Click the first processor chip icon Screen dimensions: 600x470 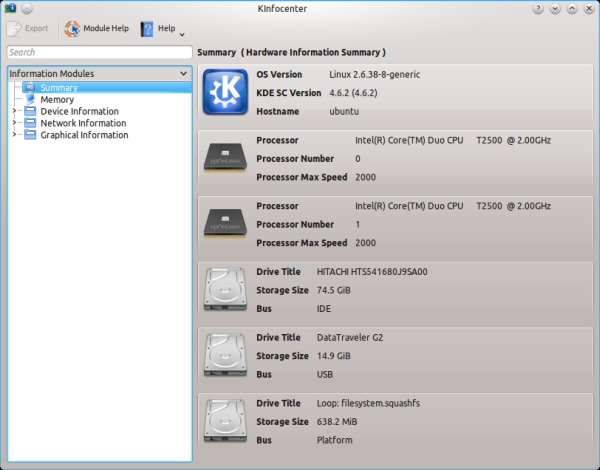(x=226, y=159)
